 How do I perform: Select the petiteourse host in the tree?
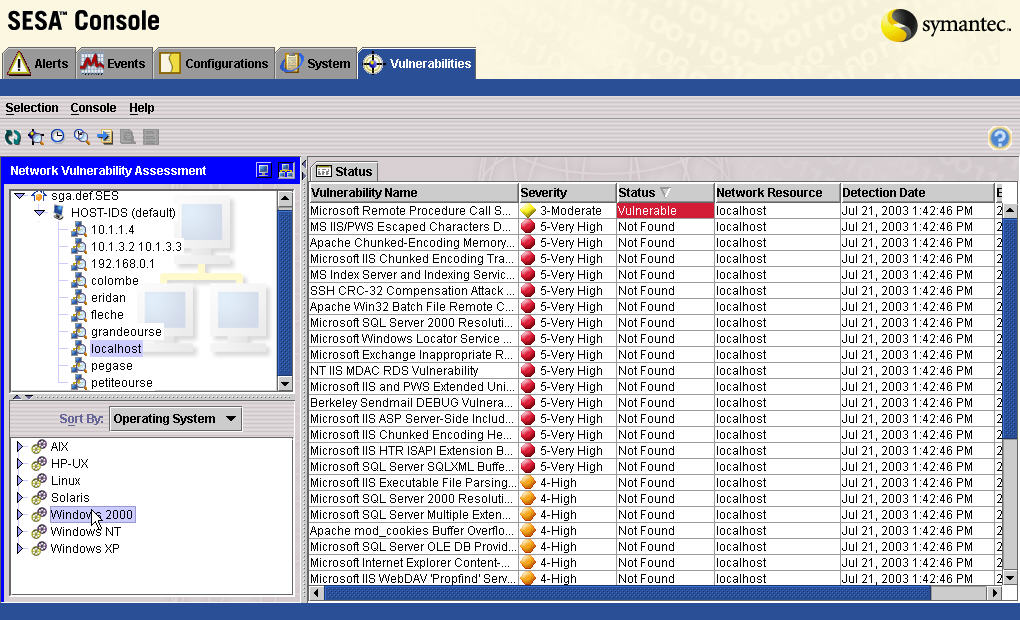(122, 383)
